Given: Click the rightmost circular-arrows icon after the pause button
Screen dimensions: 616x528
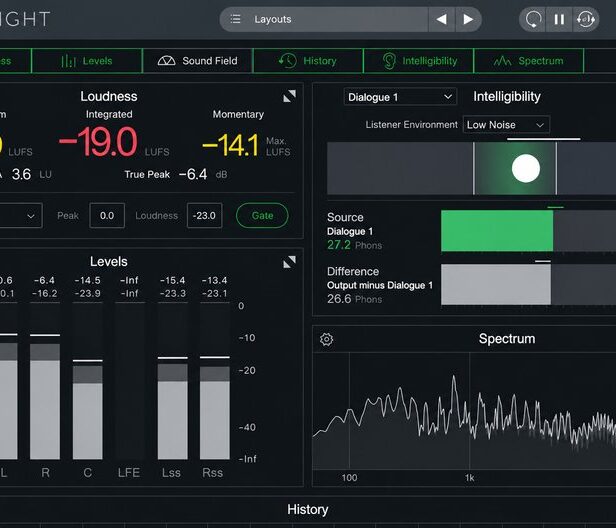Looking at the screenshot, I should tap(585, 19).
